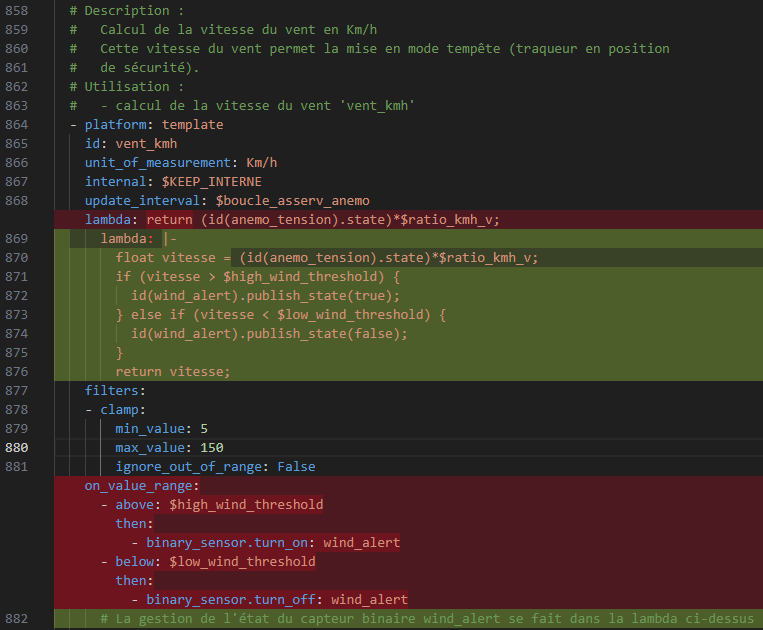Click line number 876 in the gutter
763x630 pixels.
17,372
